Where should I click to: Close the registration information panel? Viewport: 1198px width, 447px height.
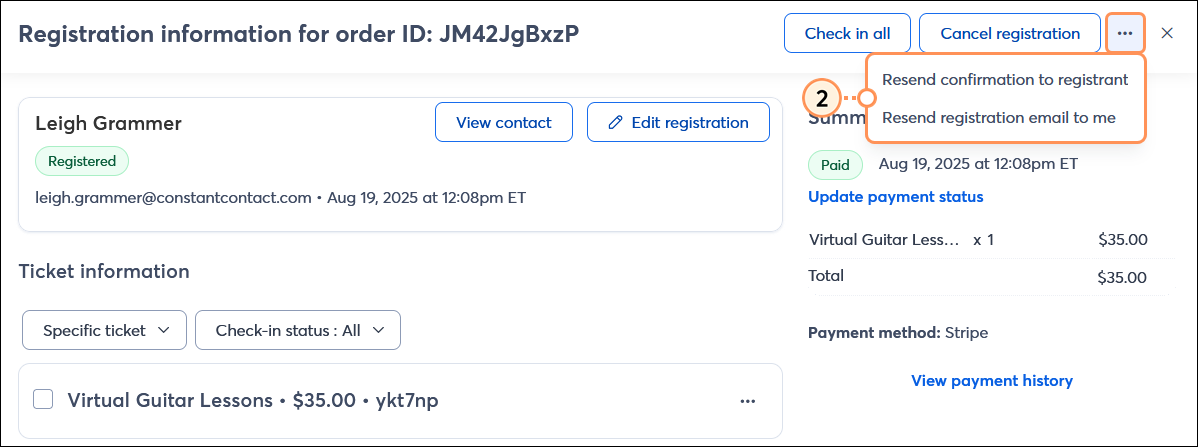coord(1167,33)
